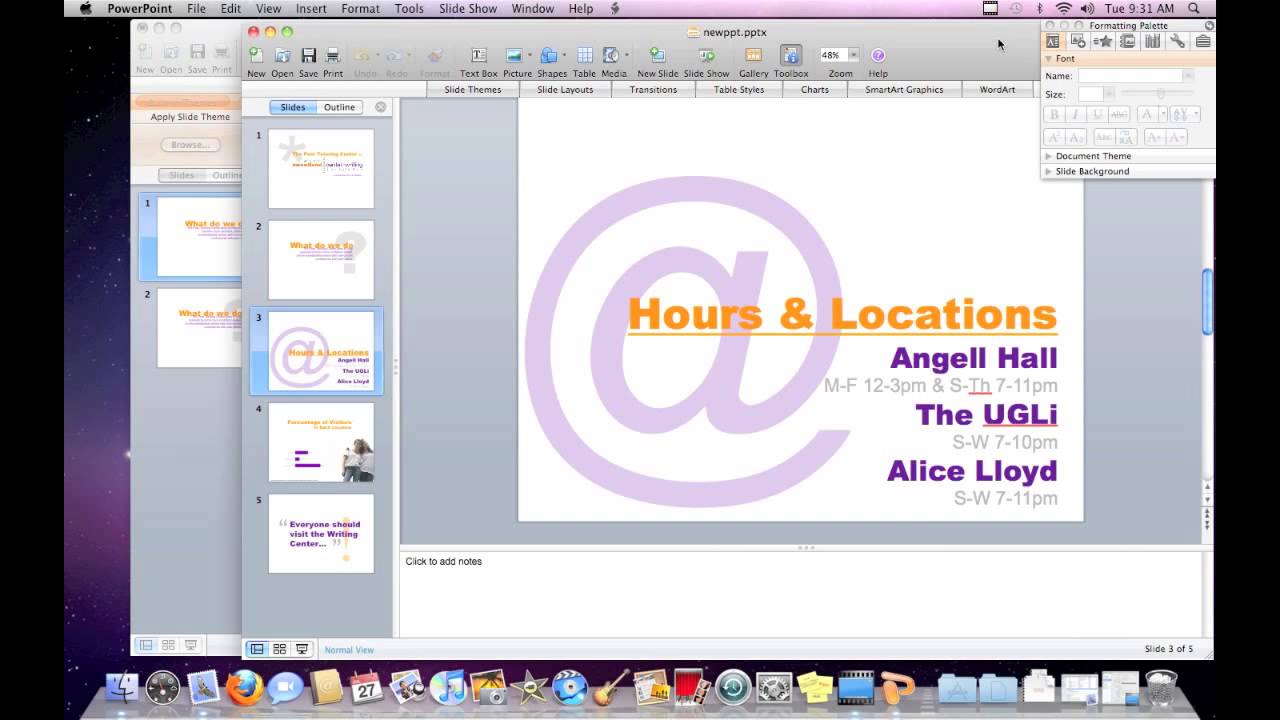Open the Zoom percentage dropdown
This screenshot has height=720, width=1280.
pyautogui.click(x=854, y=55)
